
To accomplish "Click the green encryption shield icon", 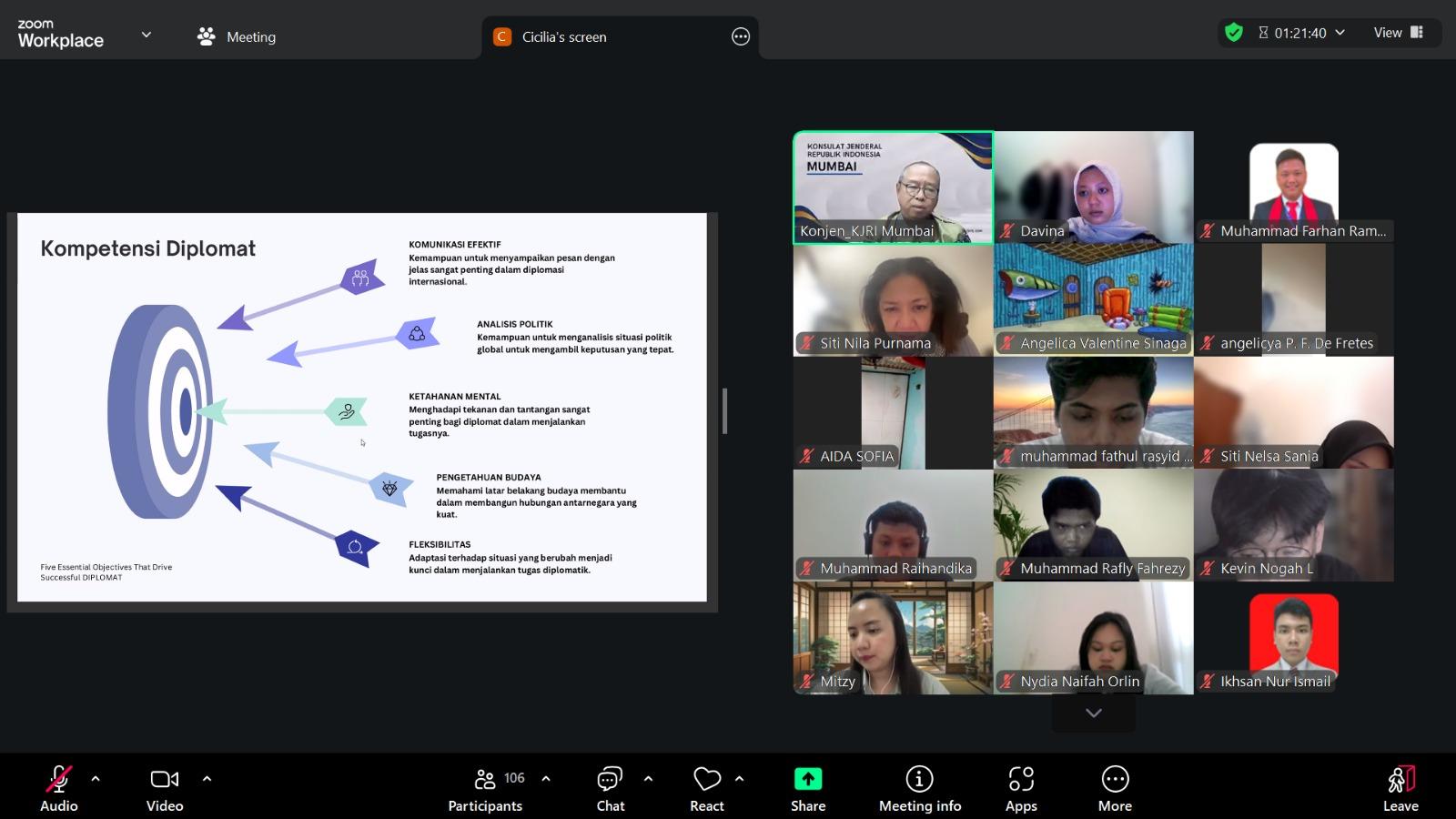I will coord(1234,33).
